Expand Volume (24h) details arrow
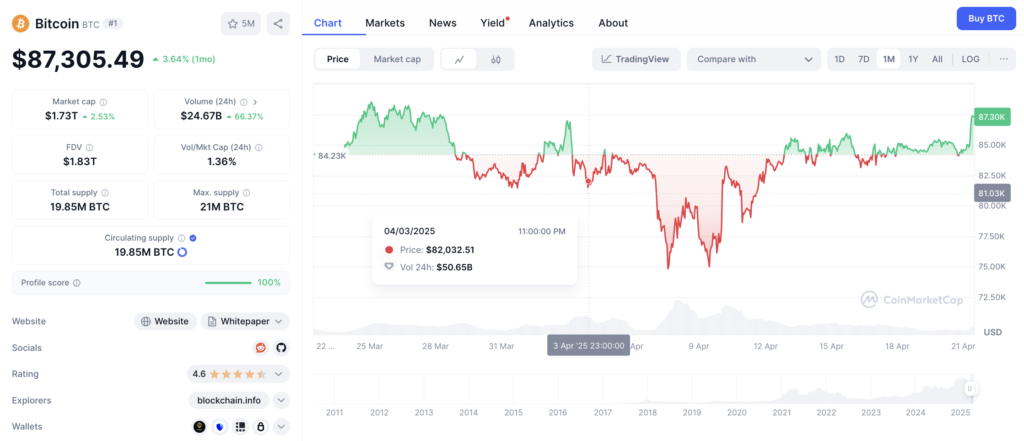This screenshot has width=1024, height=441. click(255, 102)
